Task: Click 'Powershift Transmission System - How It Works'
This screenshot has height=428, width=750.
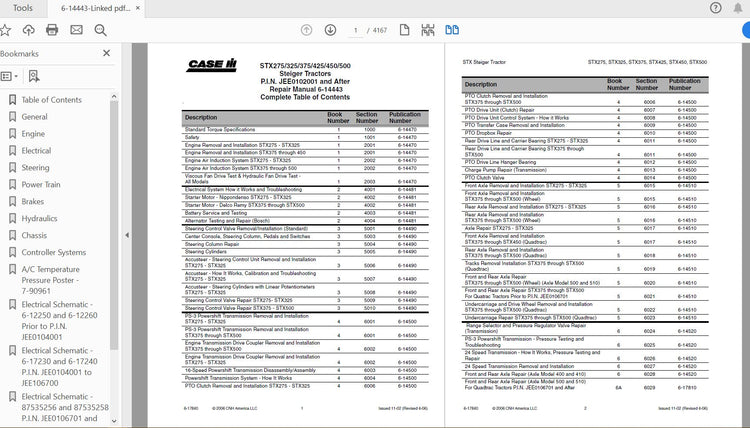Action: (238, 378)
